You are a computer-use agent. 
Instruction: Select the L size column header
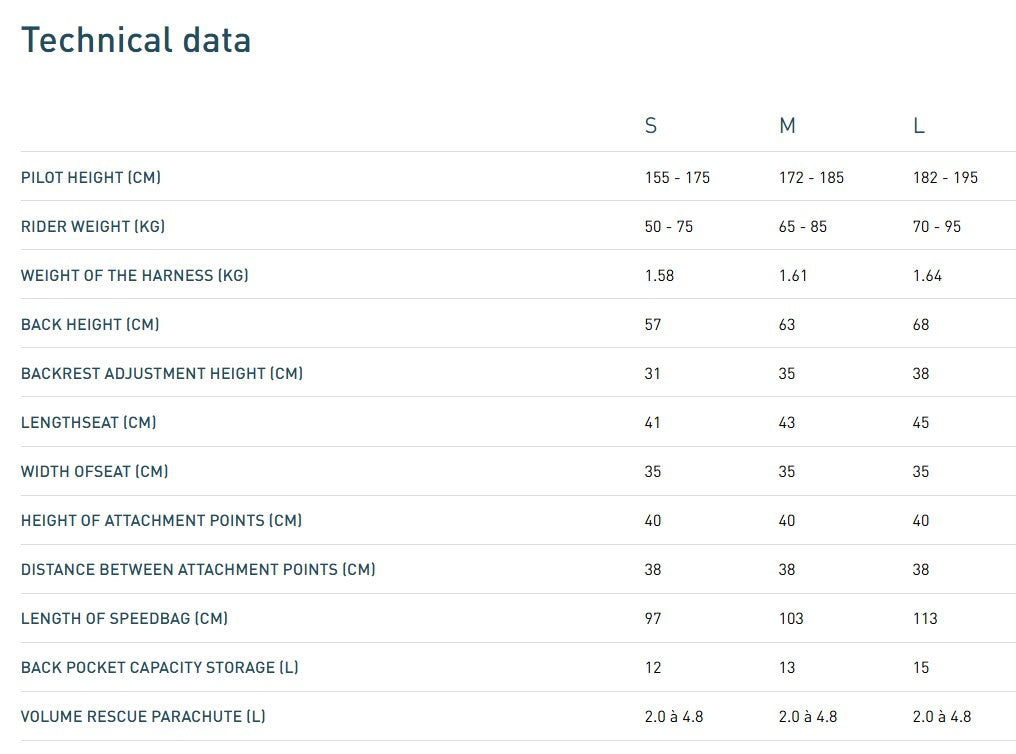(919, 126)
